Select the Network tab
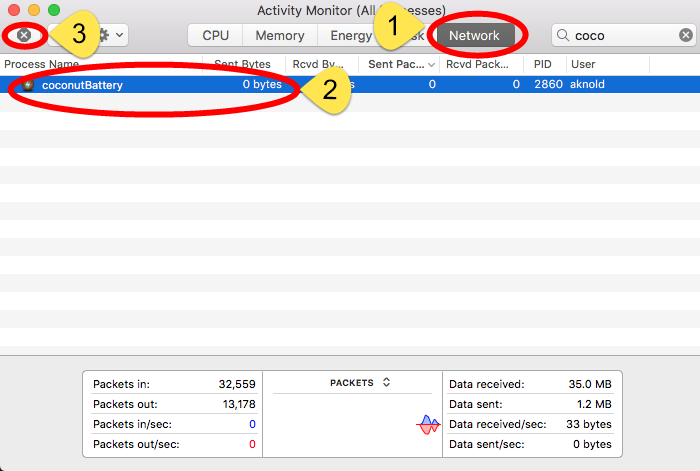 [473, 35]
